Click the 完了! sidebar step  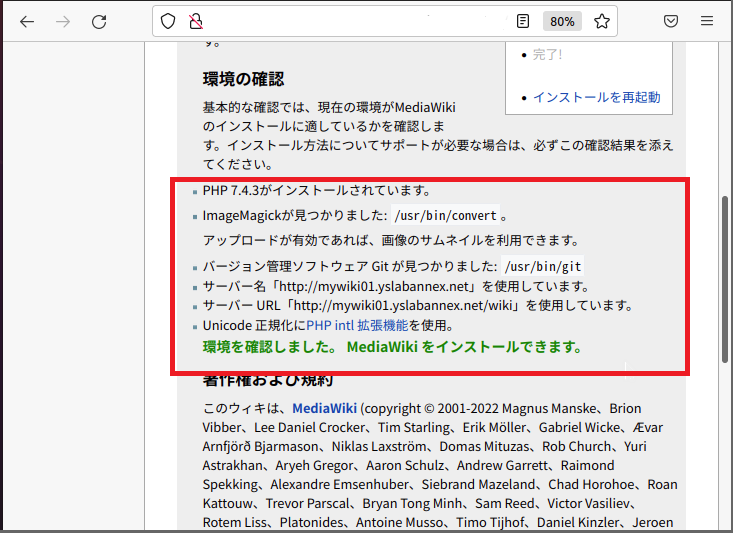(547, 55)
